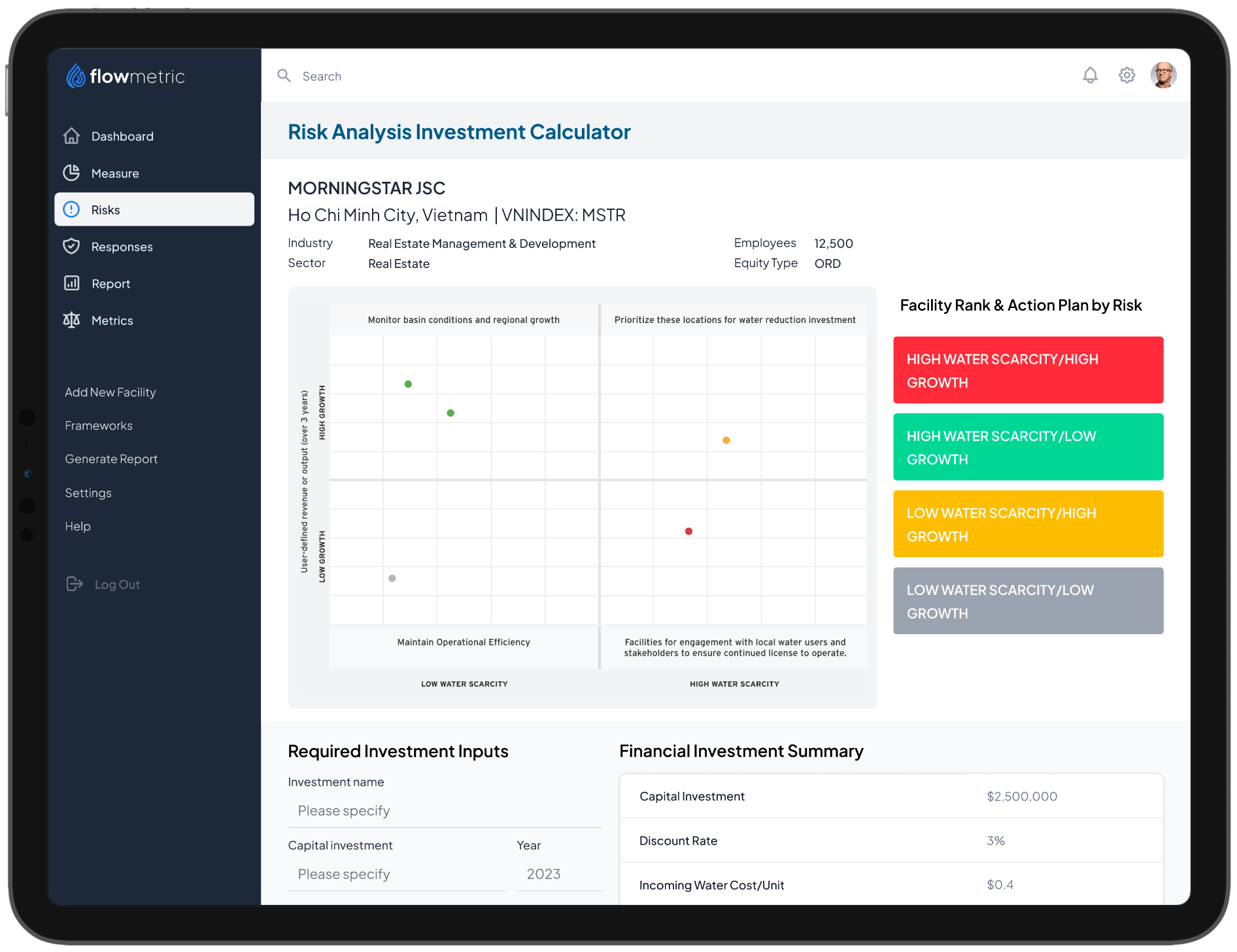Click the Capital investment input field

397,874
